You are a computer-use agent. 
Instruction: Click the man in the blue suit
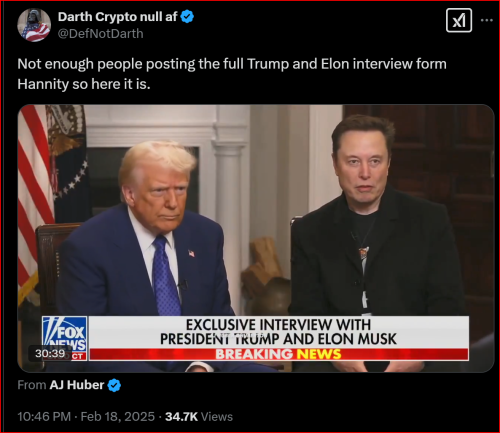[x=147, y=233]
